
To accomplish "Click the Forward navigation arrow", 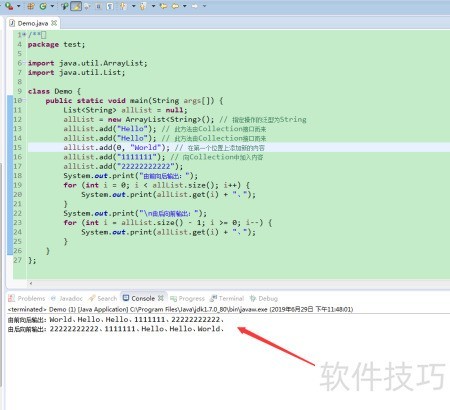I will click(x=195, y=6).
